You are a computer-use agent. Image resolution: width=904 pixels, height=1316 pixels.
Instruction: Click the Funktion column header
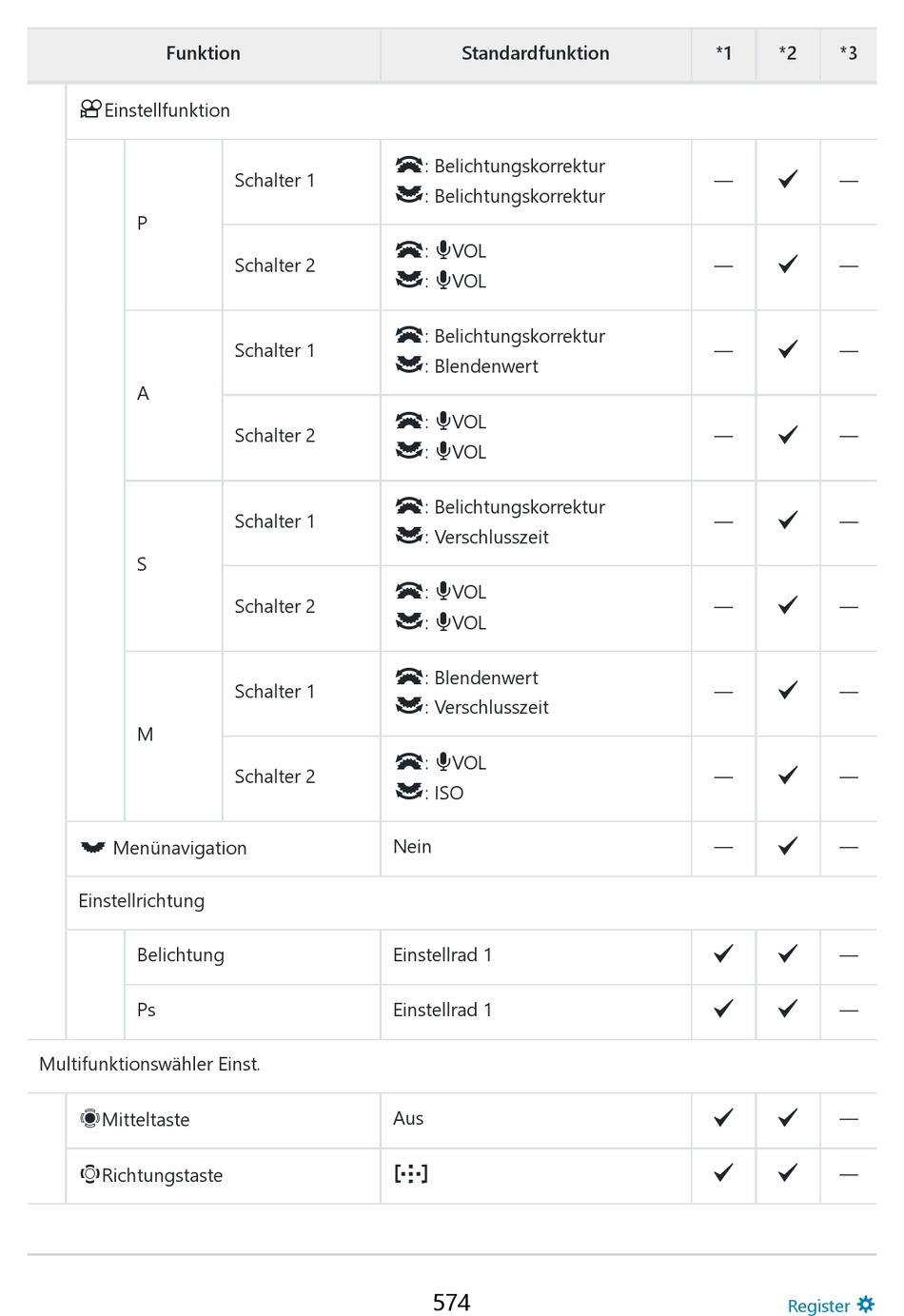click(x=203, y=53)
